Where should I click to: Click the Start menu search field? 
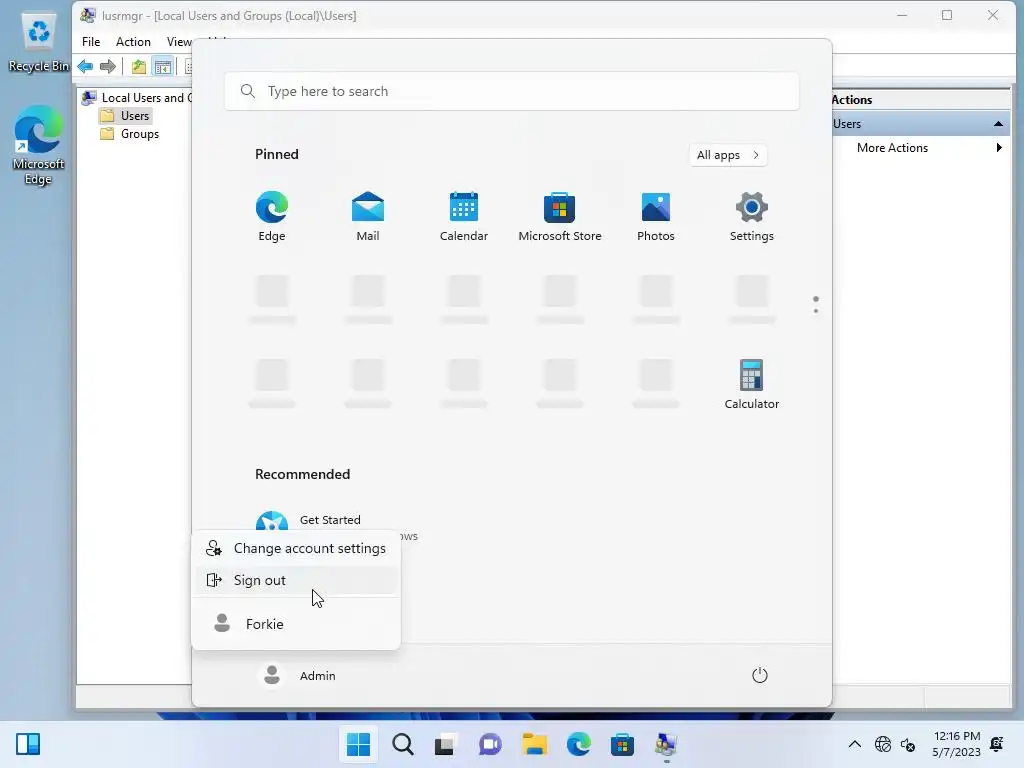(511, 91)
